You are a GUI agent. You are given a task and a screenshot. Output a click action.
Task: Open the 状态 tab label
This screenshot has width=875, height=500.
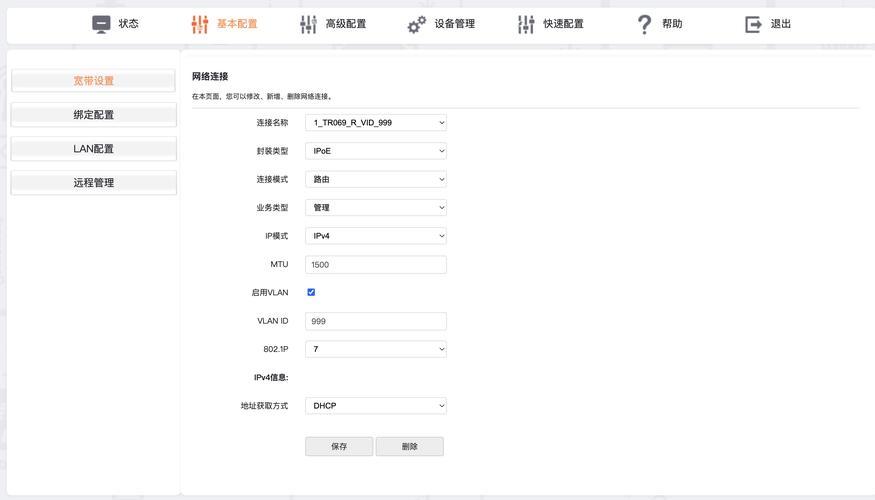tap(128, 23)
